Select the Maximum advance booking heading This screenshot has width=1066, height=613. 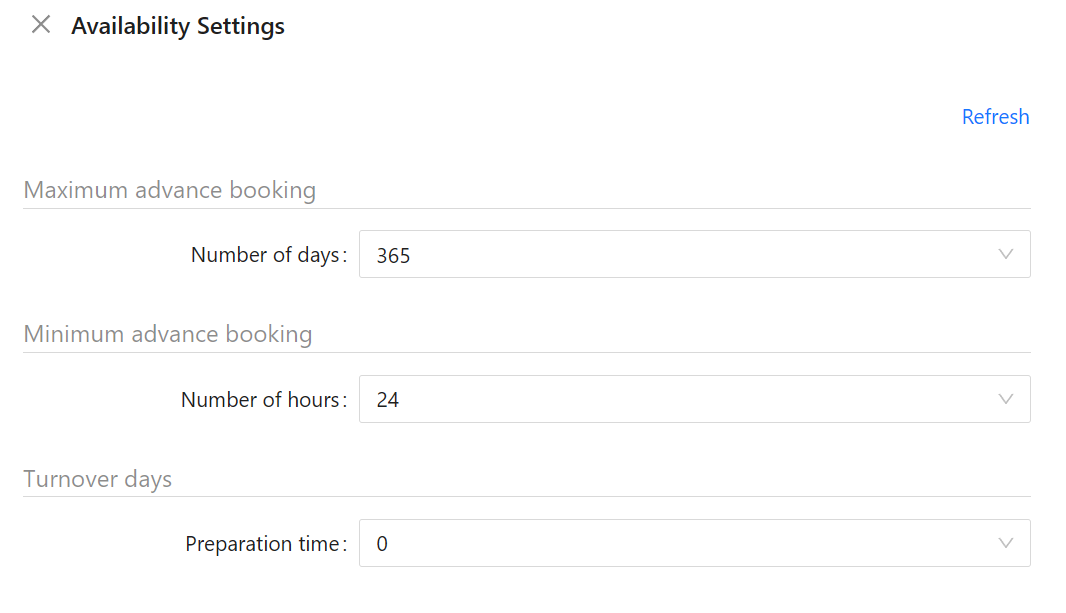click(169, 190)
